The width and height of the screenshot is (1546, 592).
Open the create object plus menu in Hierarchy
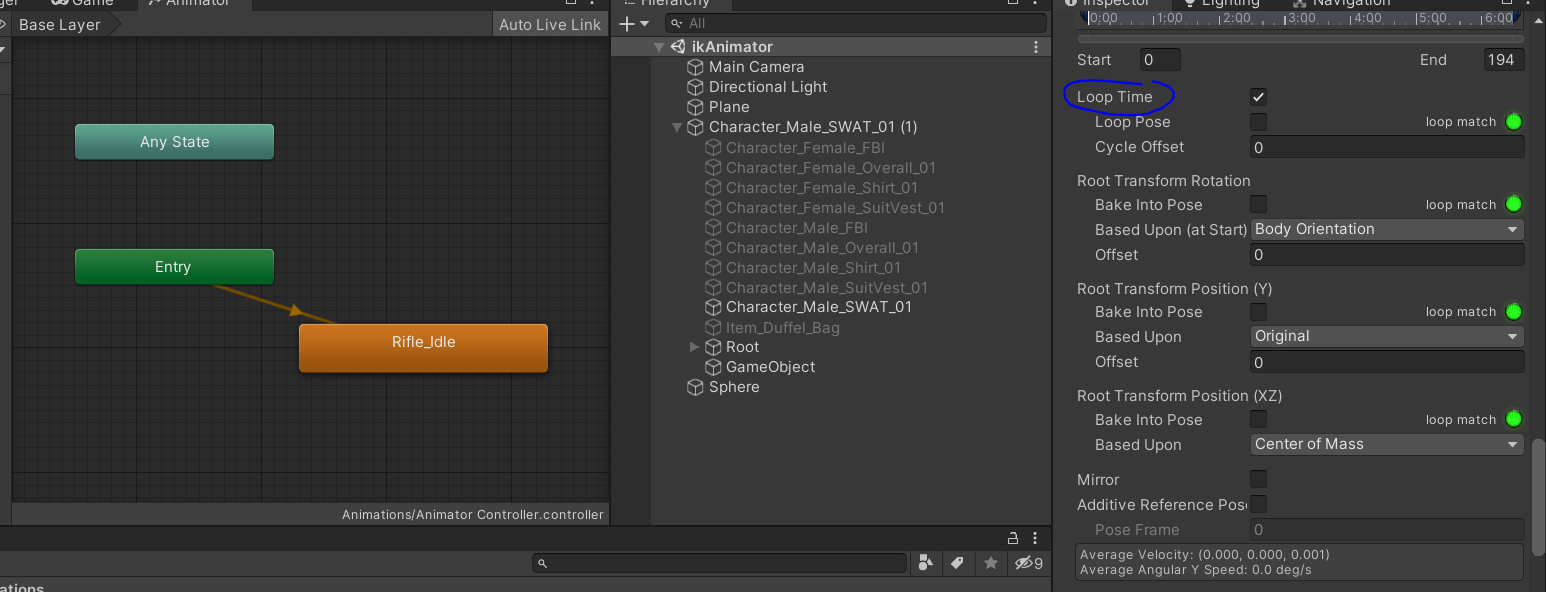coord(625,23)
